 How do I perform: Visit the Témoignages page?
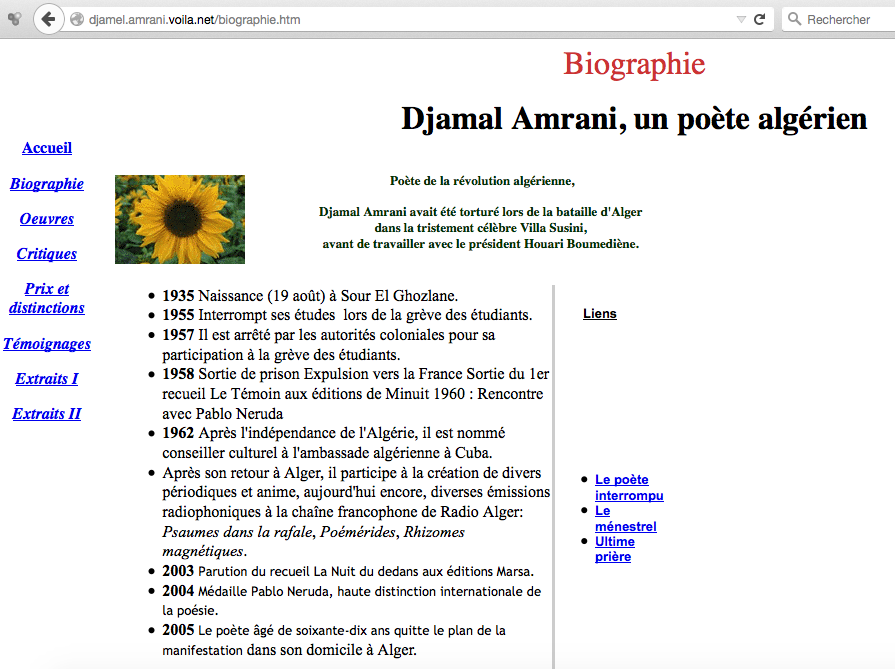point(47,344)
